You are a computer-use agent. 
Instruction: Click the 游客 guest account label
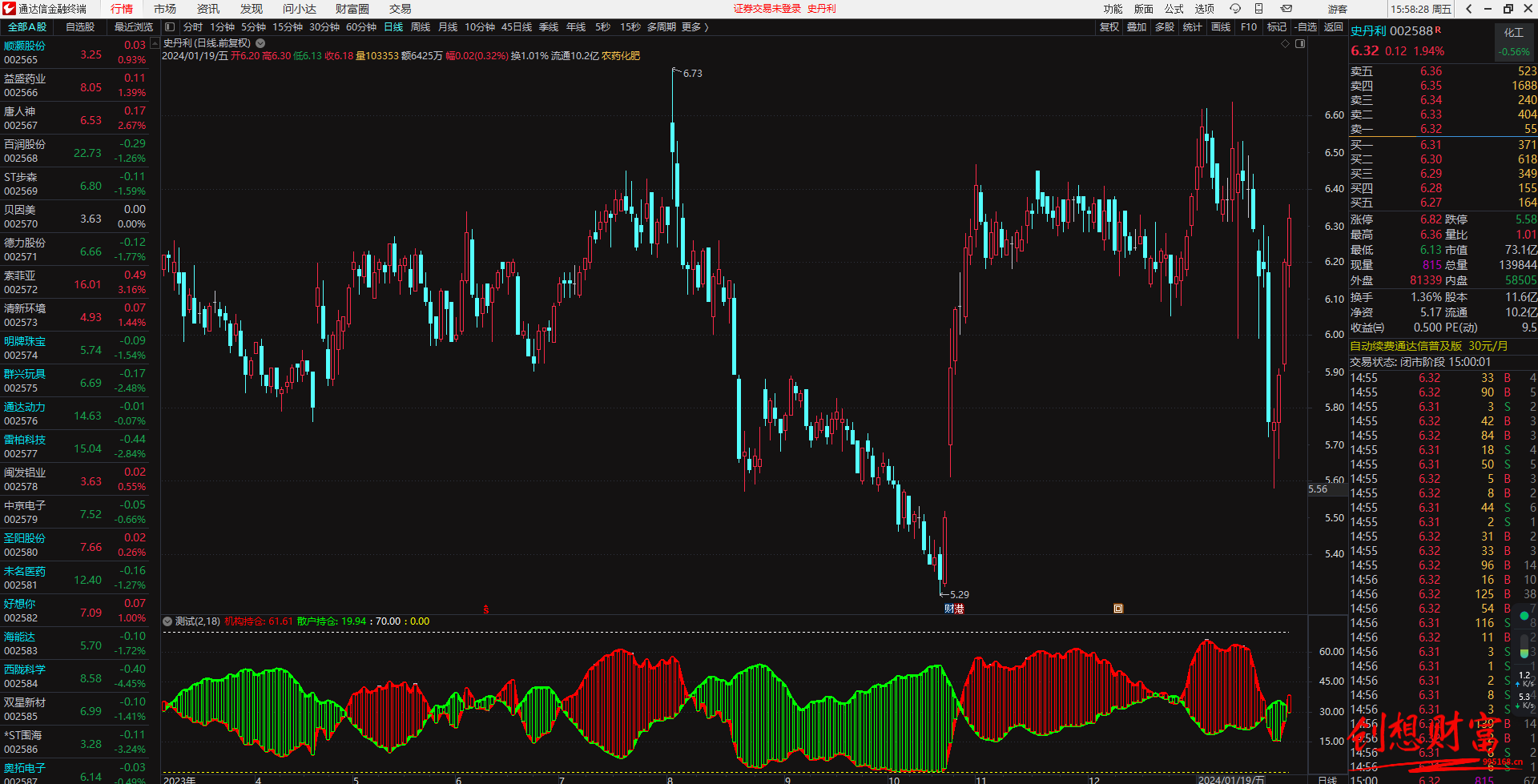pyautogui.click(x=1338, y=9)
